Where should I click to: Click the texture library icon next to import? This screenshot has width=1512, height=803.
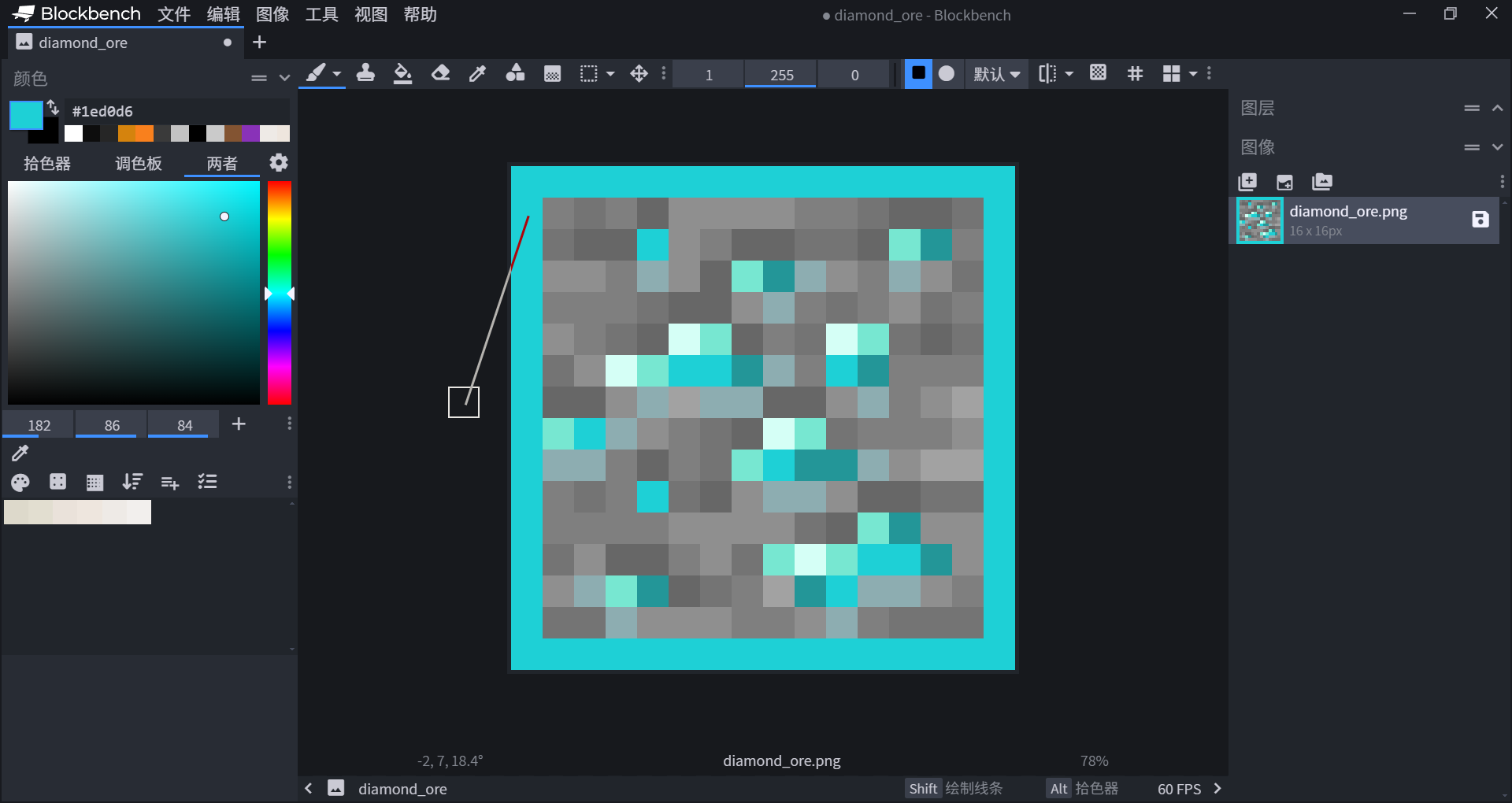tap(1322, 182)
